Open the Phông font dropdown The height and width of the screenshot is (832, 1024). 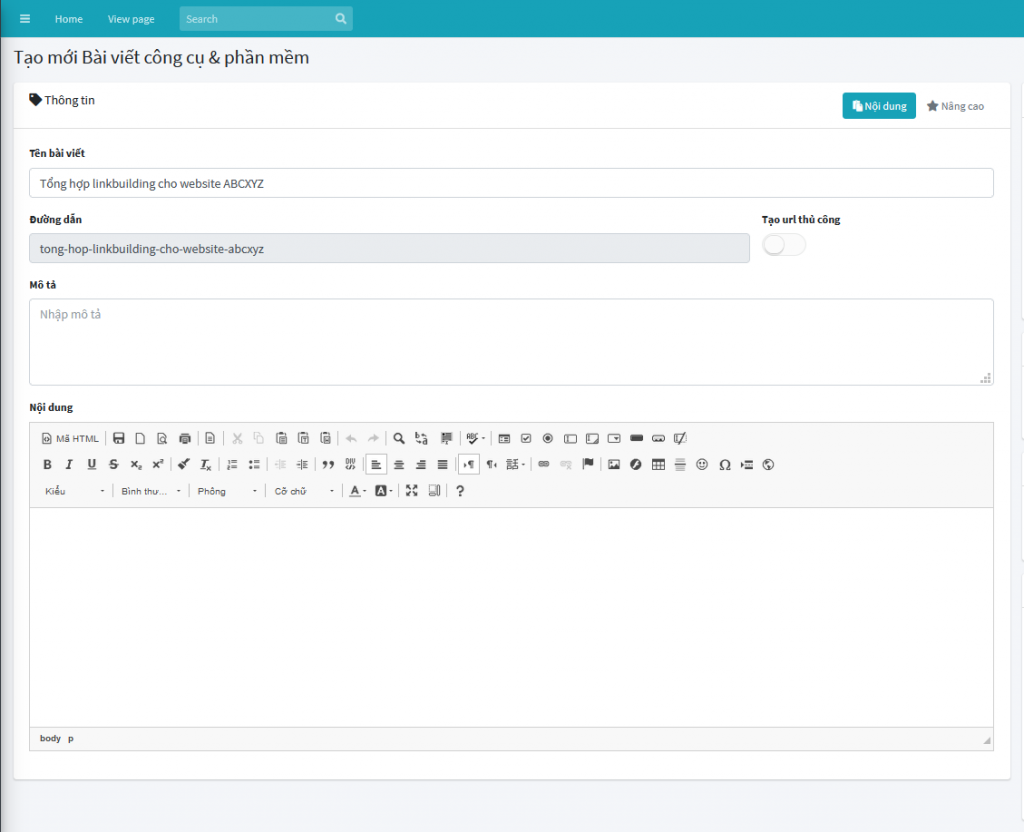(227, 491)
